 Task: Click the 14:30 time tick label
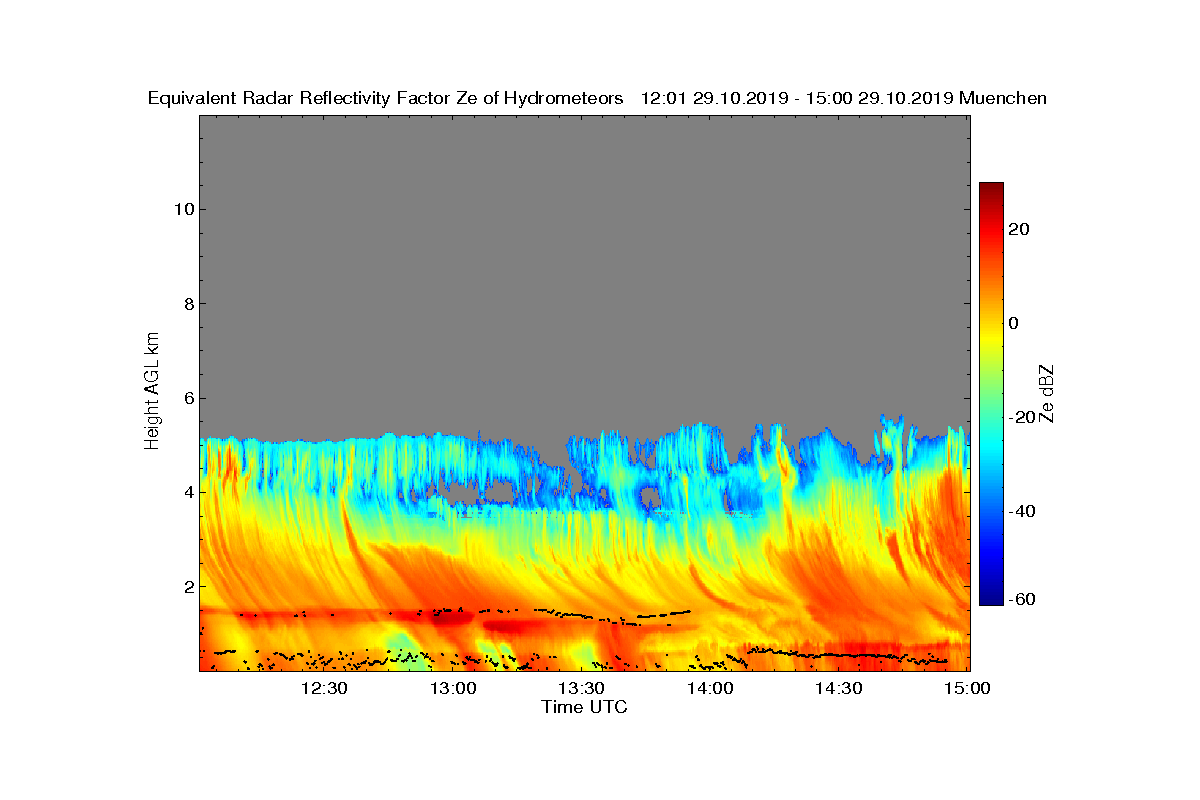click(838, 688)
